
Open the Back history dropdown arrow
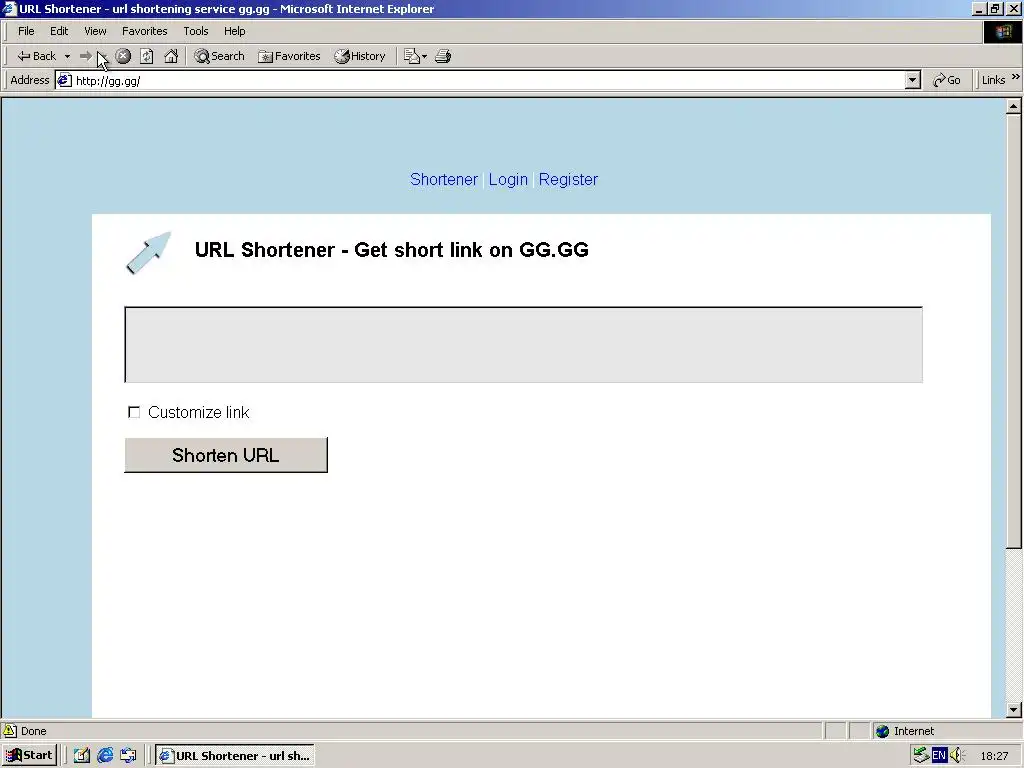(x=67, y=56)
